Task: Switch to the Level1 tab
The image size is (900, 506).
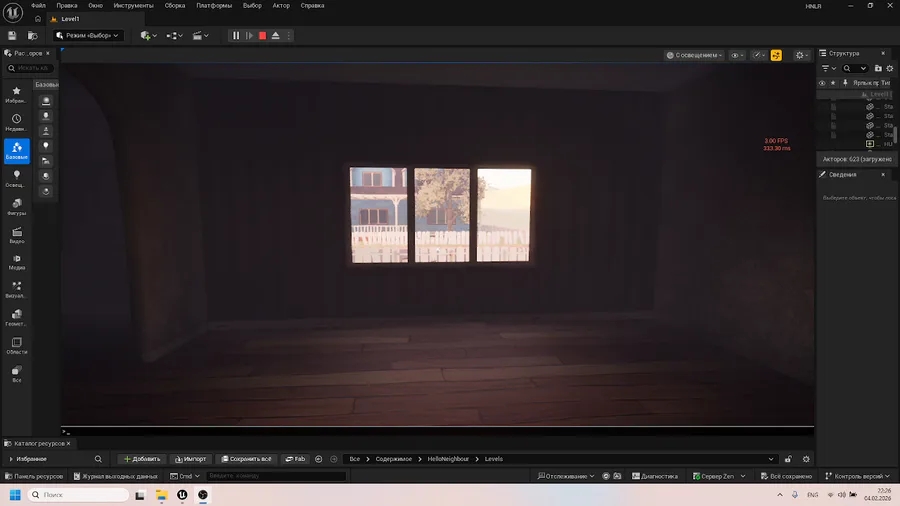Action: point(70,19)
